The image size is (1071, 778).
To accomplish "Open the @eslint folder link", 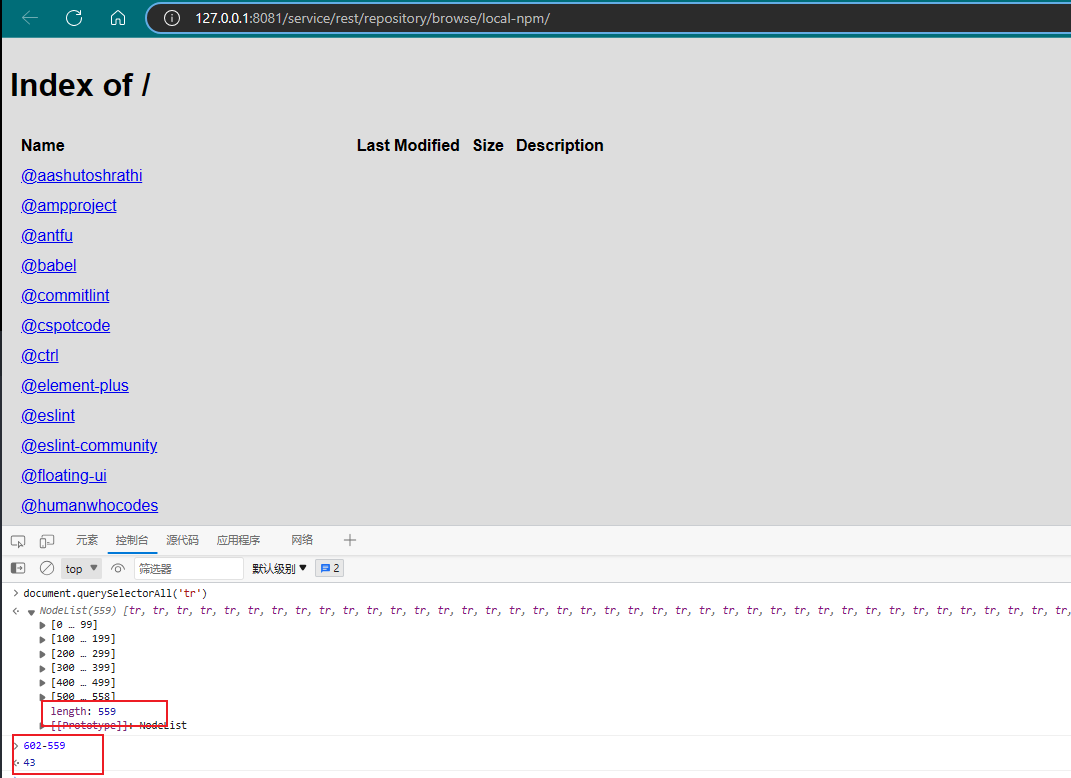I will (48, 416).
